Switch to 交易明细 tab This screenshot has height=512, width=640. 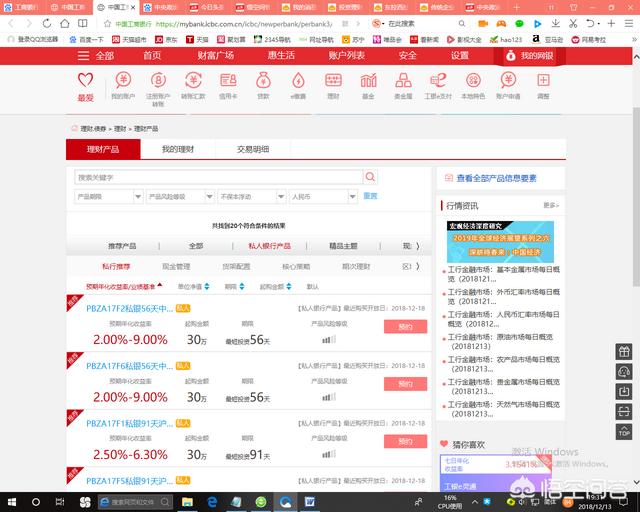253,149
